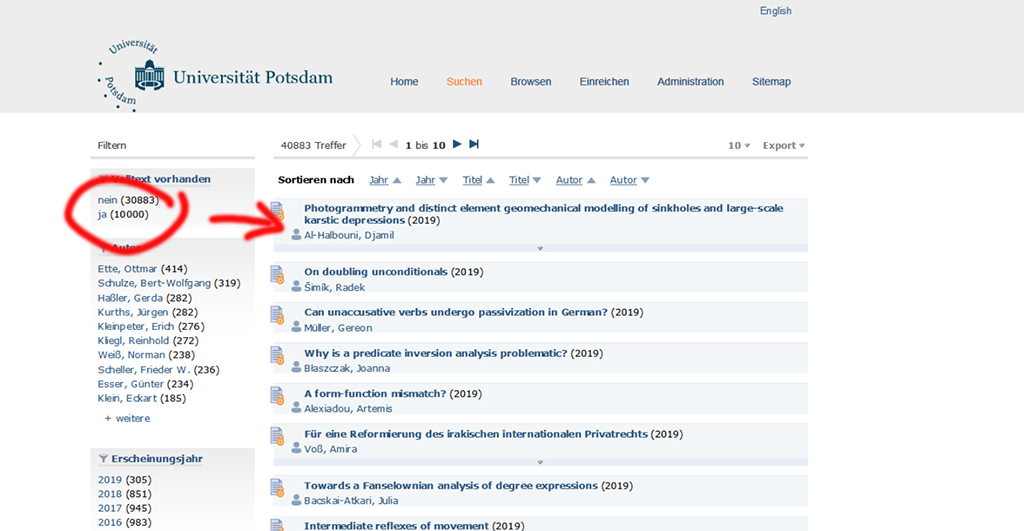Click document icon next to 'A form-function mismatch?'
The image size is (1024, 531).
coord(277,396)
